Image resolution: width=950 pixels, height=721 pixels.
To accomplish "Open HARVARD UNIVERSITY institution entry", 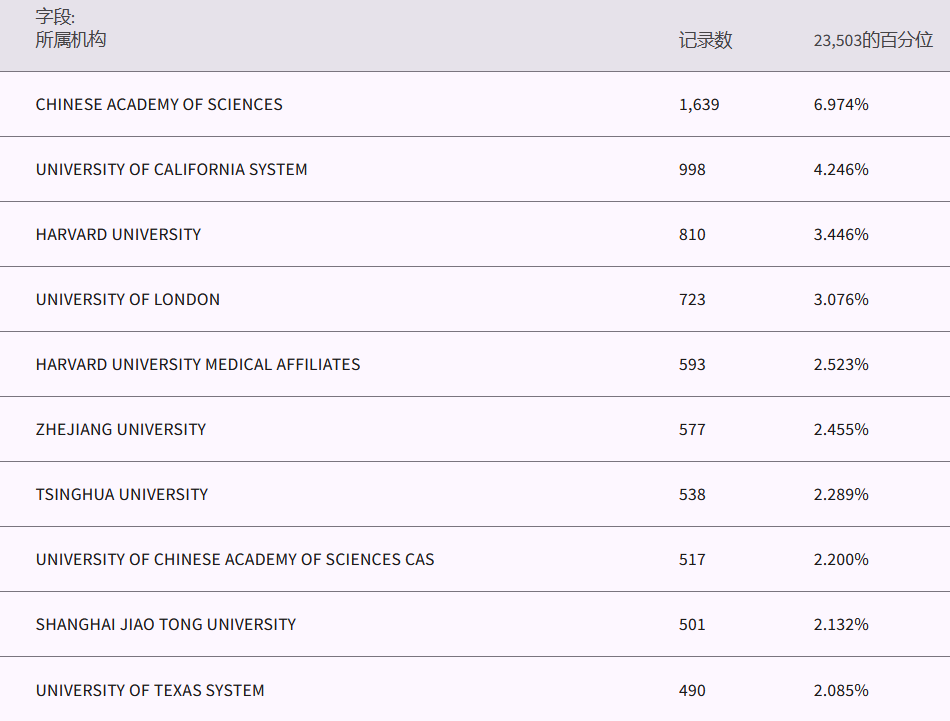I will (118, 235).
